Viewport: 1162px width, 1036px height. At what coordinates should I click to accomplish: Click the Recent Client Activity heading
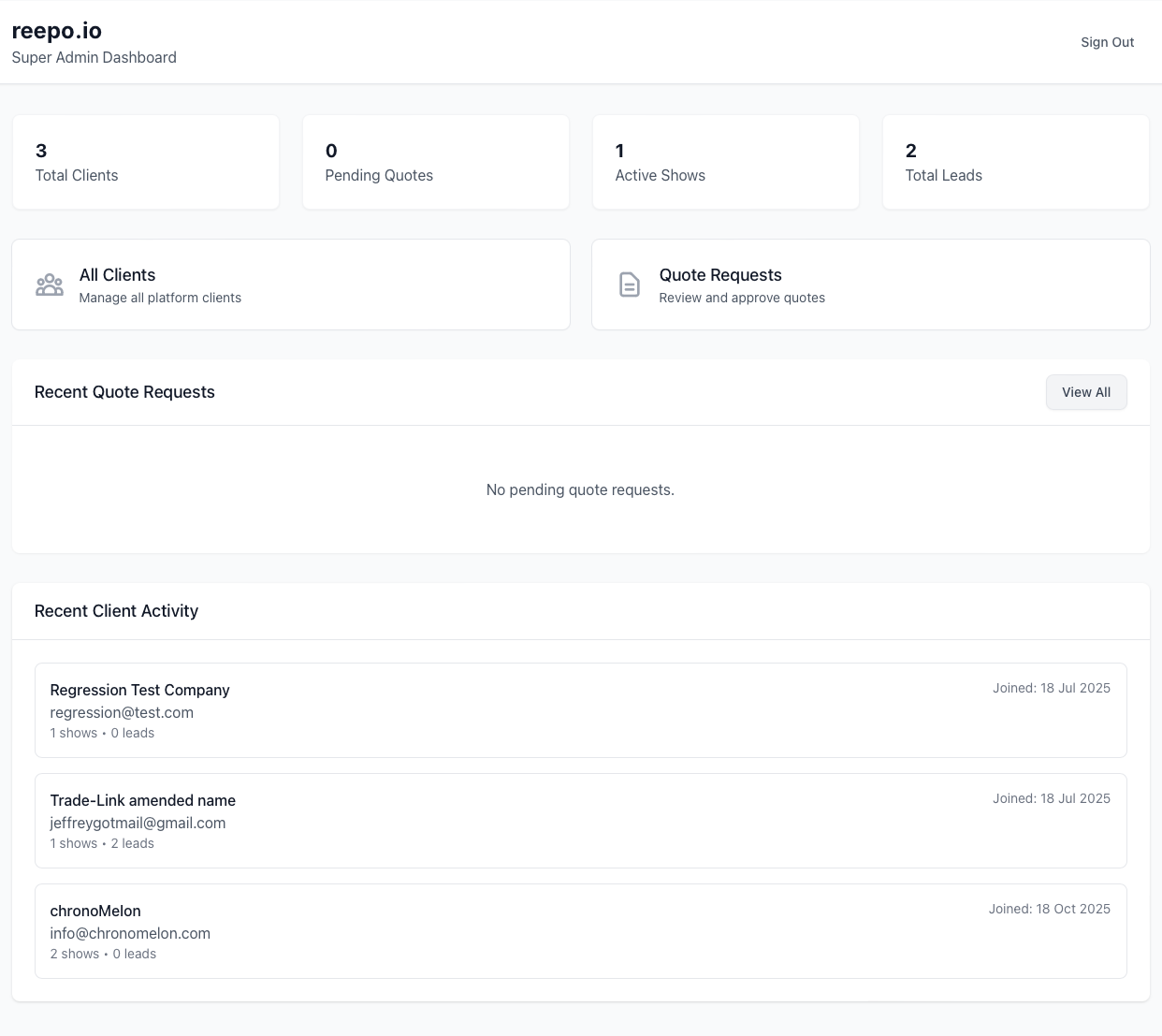point(116,611)
